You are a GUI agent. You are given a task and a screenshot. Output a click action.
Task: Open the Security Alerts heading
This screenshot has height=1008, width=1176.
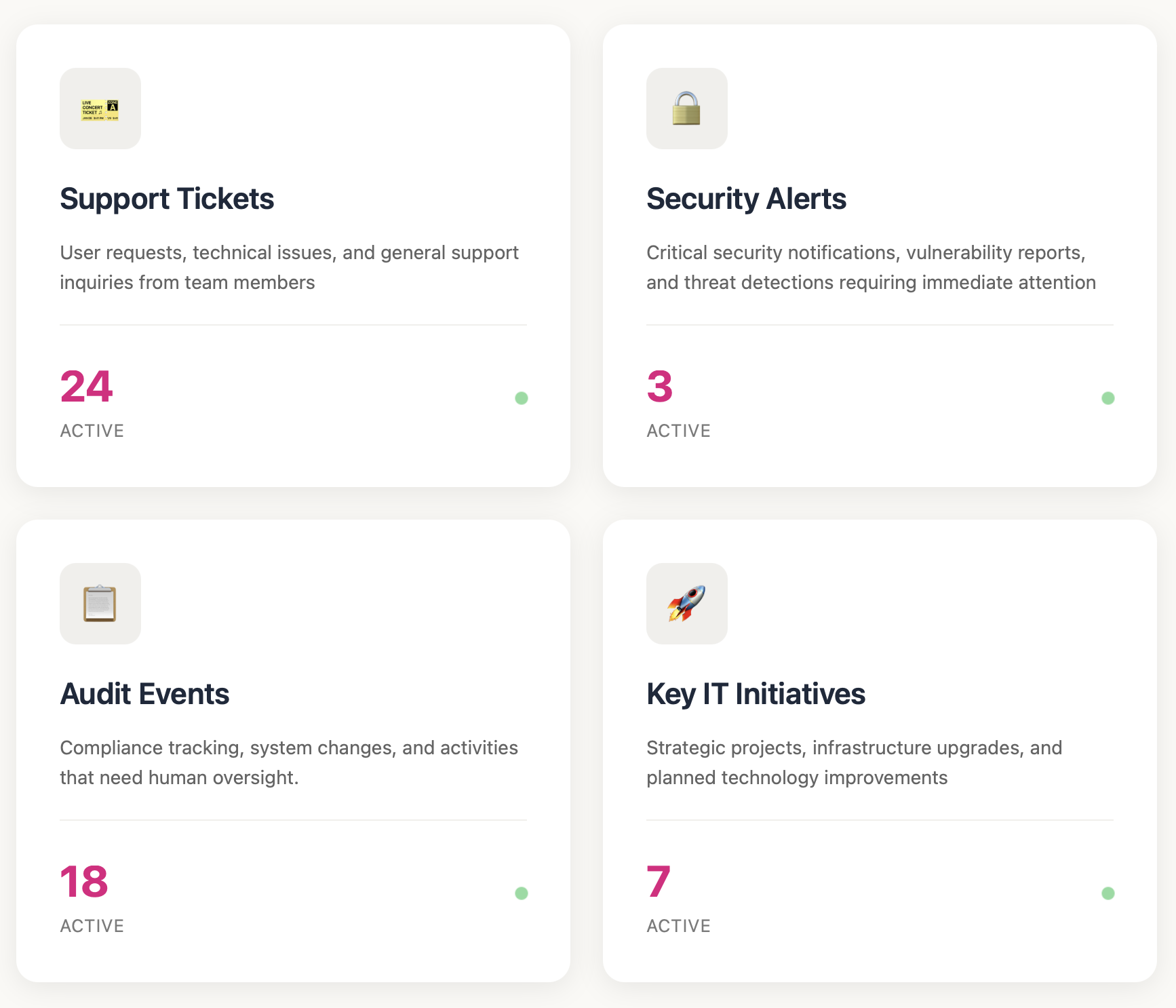[x=746, y=199]
